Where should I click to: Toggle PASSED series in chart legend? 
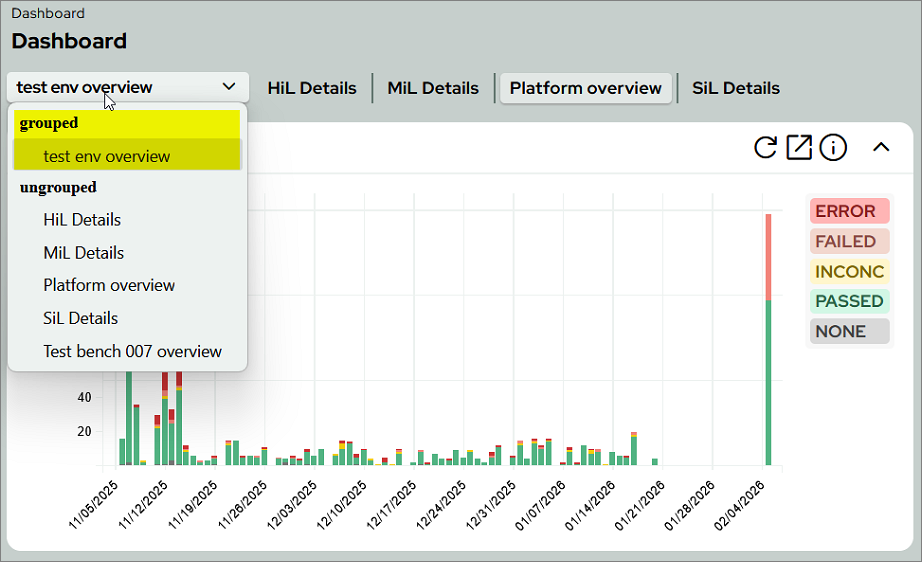click(849, 301)
